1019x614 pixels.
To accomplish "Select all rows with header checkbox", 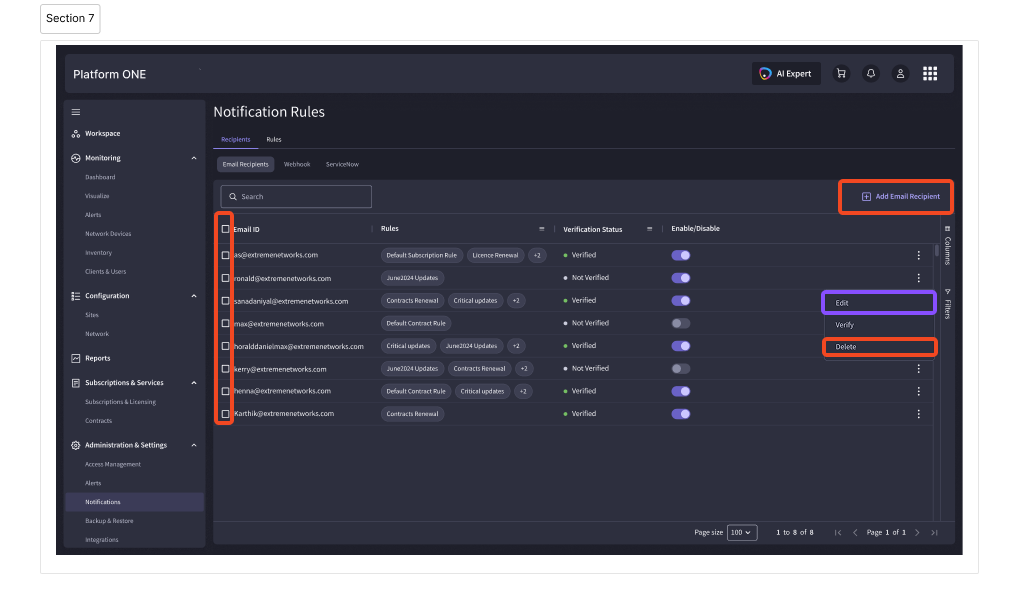I will coord(225,229).
